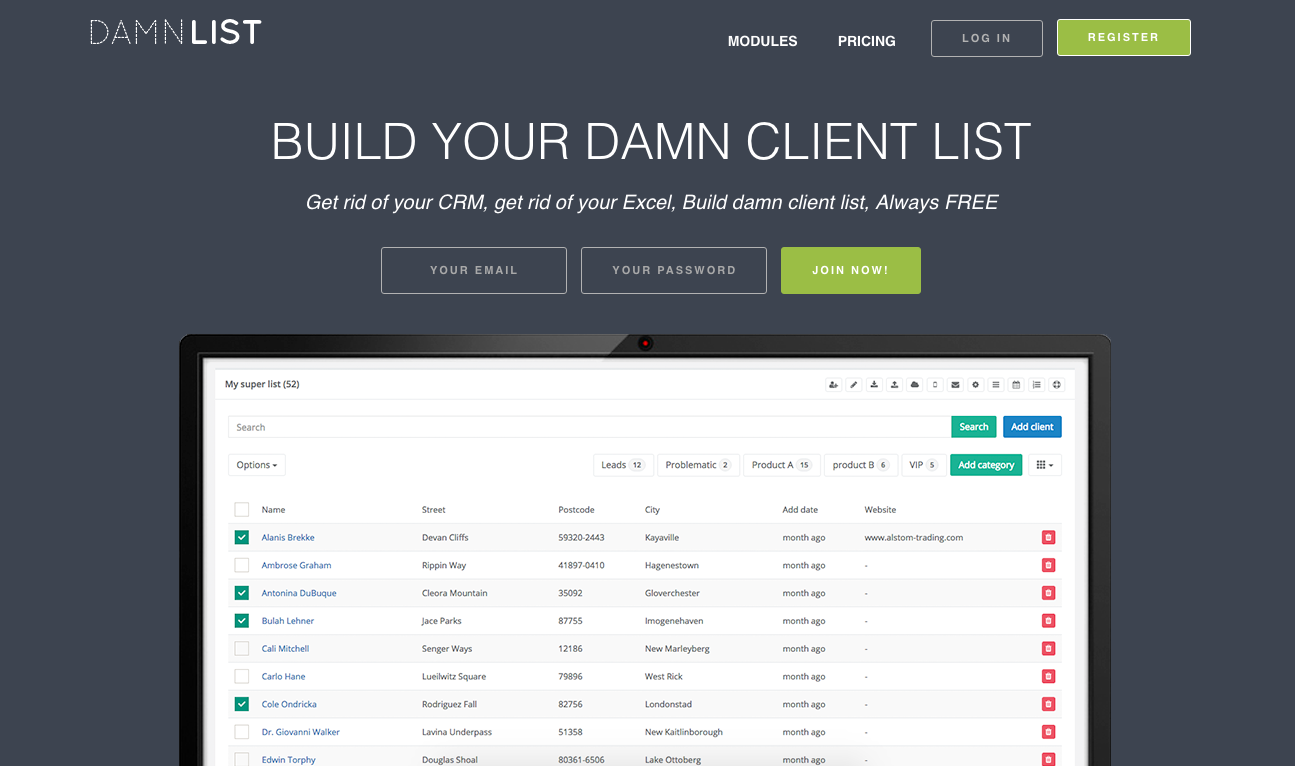
Task: Click the upload icon in the toolbar
Action: [x=894, y=384]
